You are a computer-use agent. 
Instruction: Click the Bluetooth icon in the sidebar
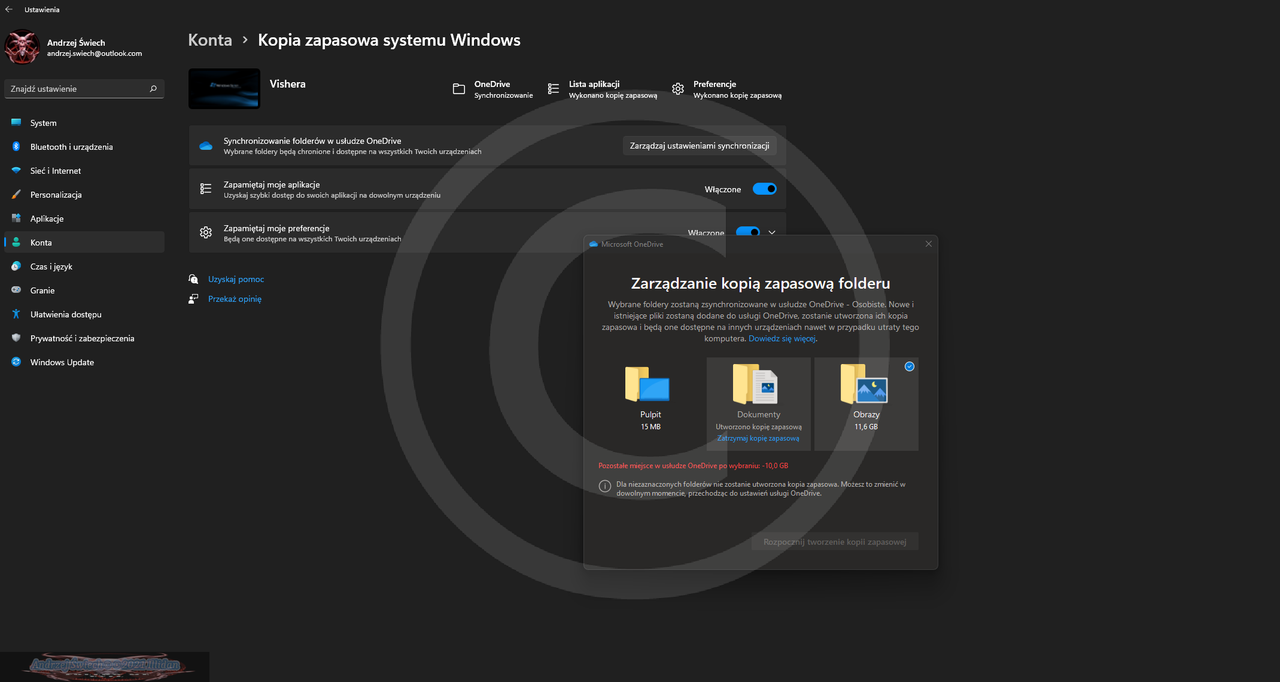(16, 147)
